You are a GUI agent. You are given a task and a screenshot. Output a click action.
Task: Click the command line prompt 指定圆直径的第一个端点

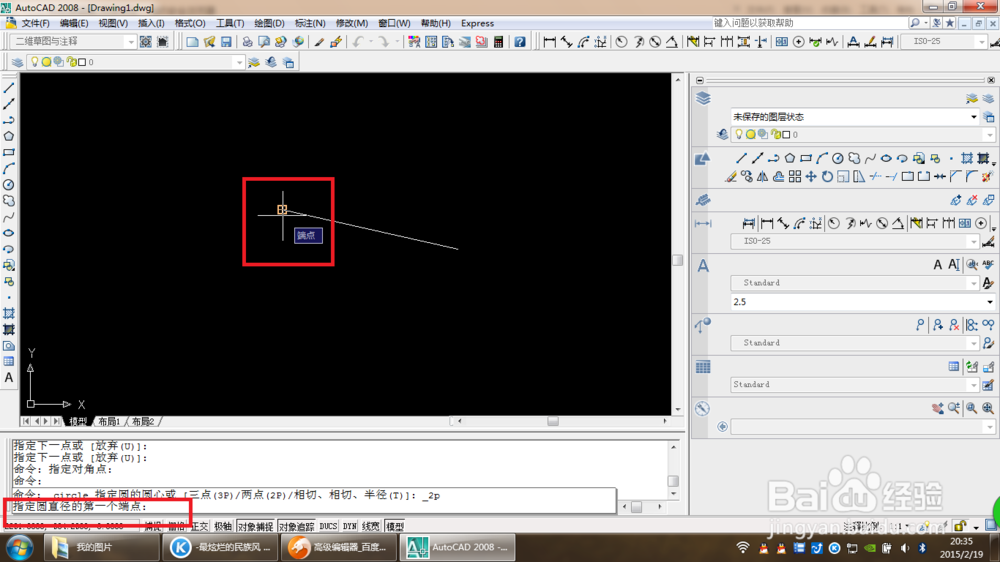point(80,507)
